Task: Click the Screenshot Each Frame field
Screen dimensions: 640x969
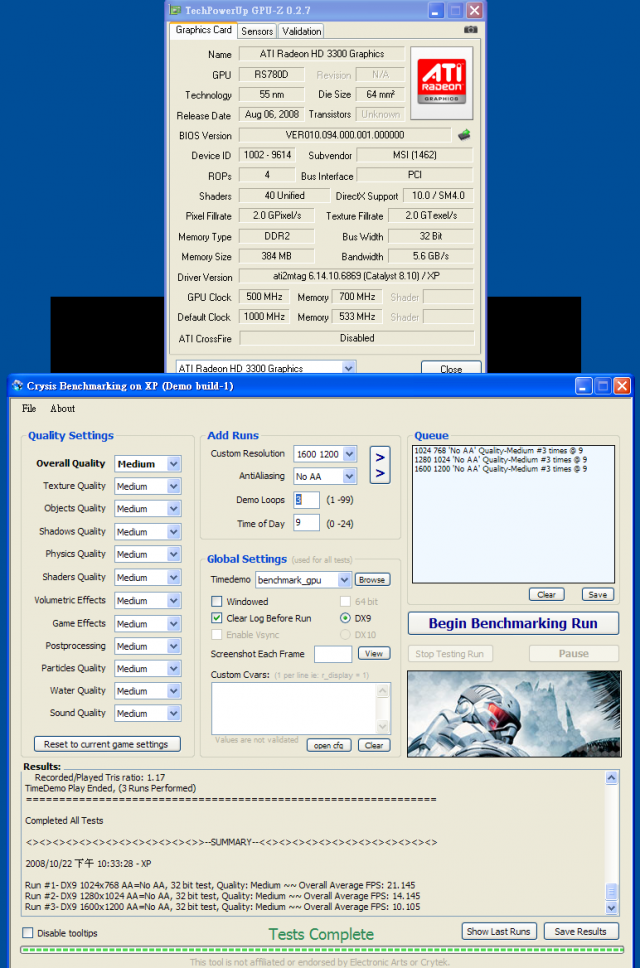Action: click(333, 654)
